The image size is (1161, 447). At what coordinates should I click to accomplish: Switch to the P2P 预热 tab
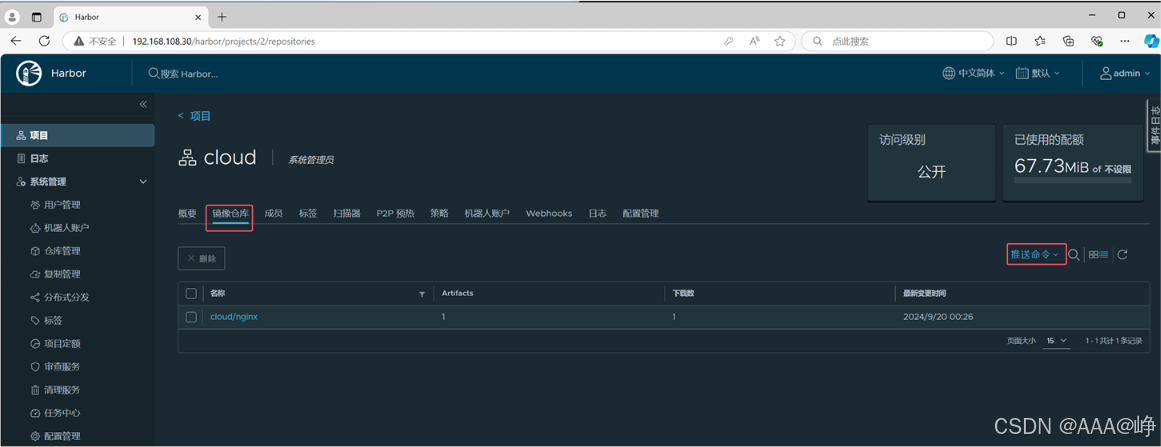click(395, 213)
